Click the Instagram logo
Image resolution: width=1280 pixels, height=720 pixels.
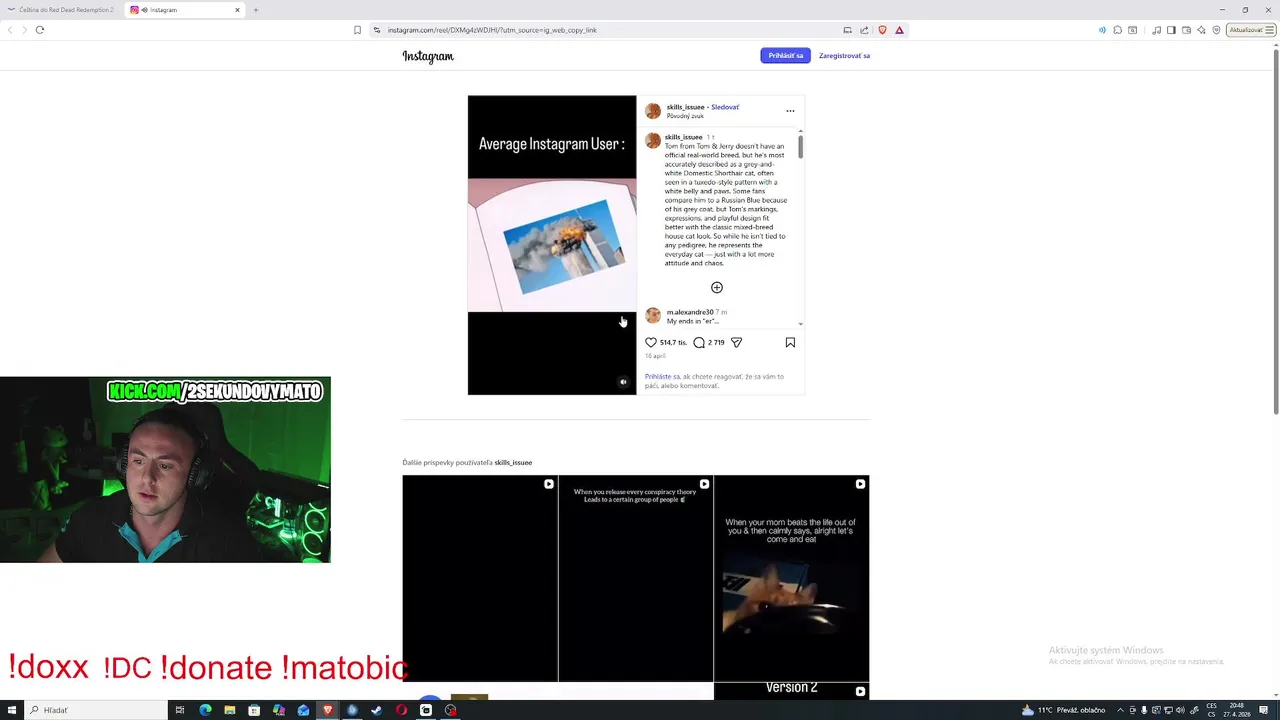coord(428,56)
